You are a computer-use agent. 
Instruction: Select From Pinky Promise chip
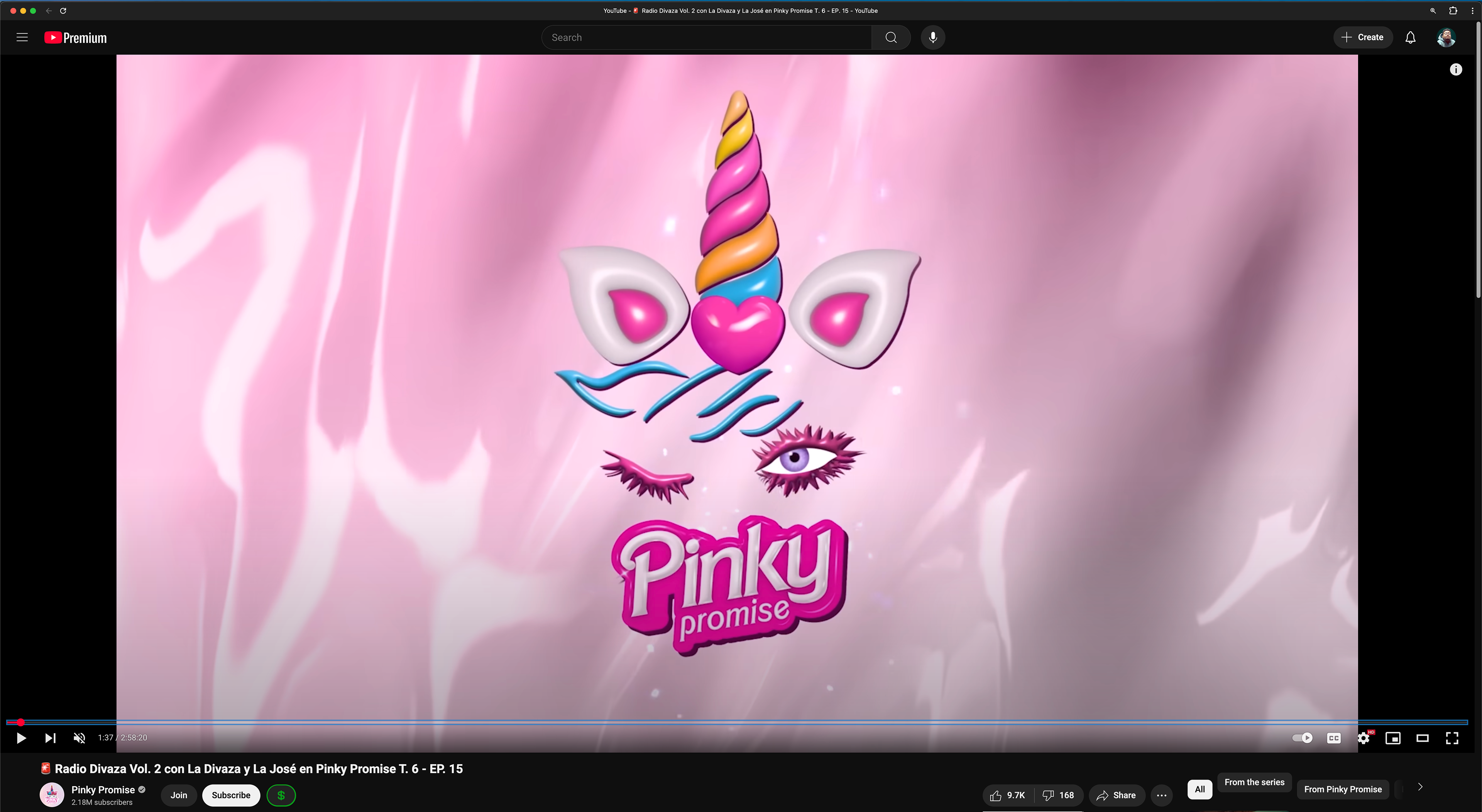[x=1343, y=789]
